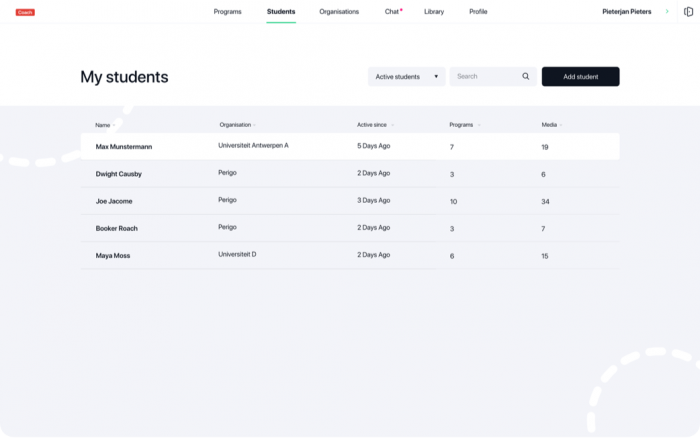Viewport: 700px width, 438px height.
Task: Click the search magnifier icon
Action: click(526, 76)
